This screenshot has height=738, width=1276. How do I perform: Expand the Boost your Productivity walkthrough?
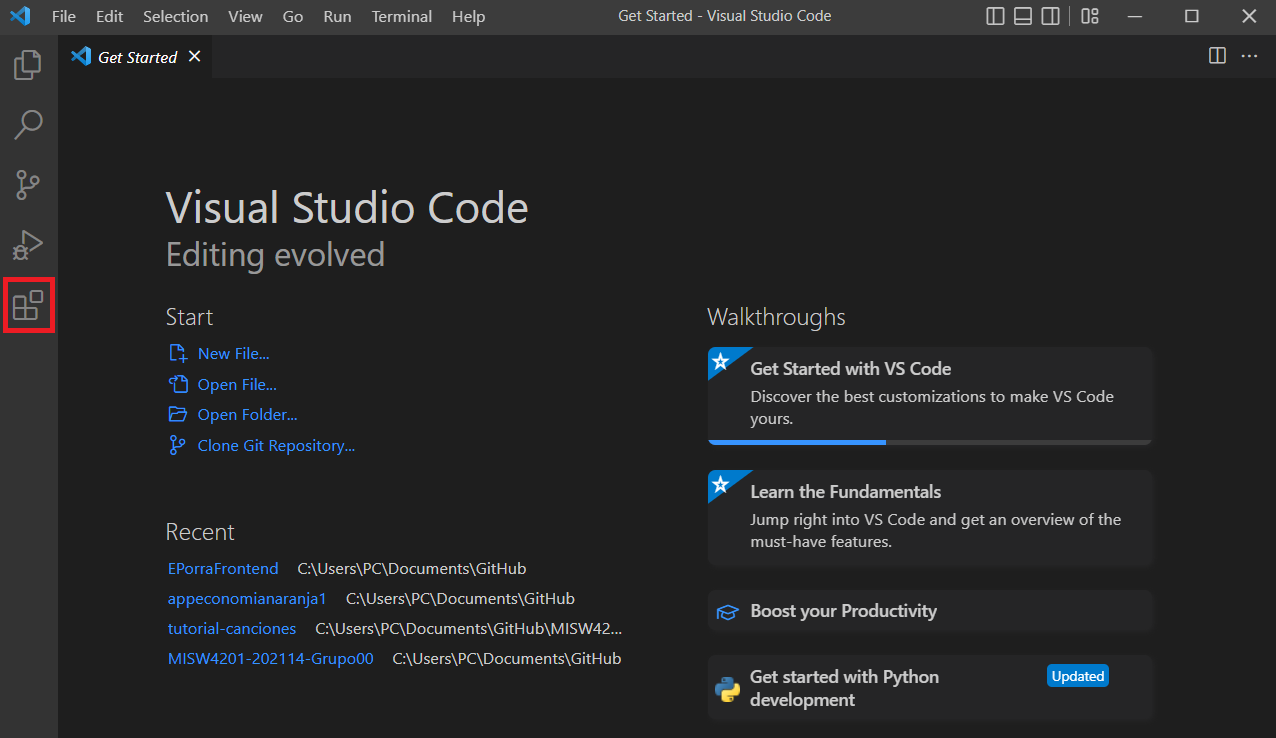click(x=843, y=611)
